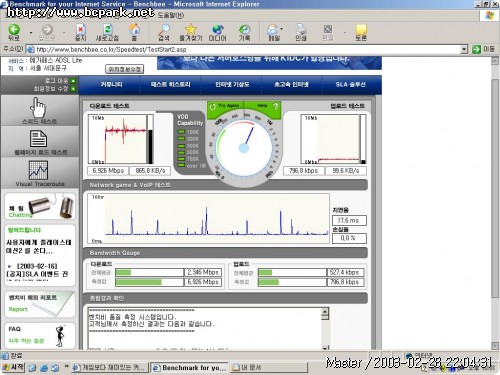This screenshot has height=375, width=500.
Task: Click the 0.0 % loss rate value
Action: [x=349, y=238]
